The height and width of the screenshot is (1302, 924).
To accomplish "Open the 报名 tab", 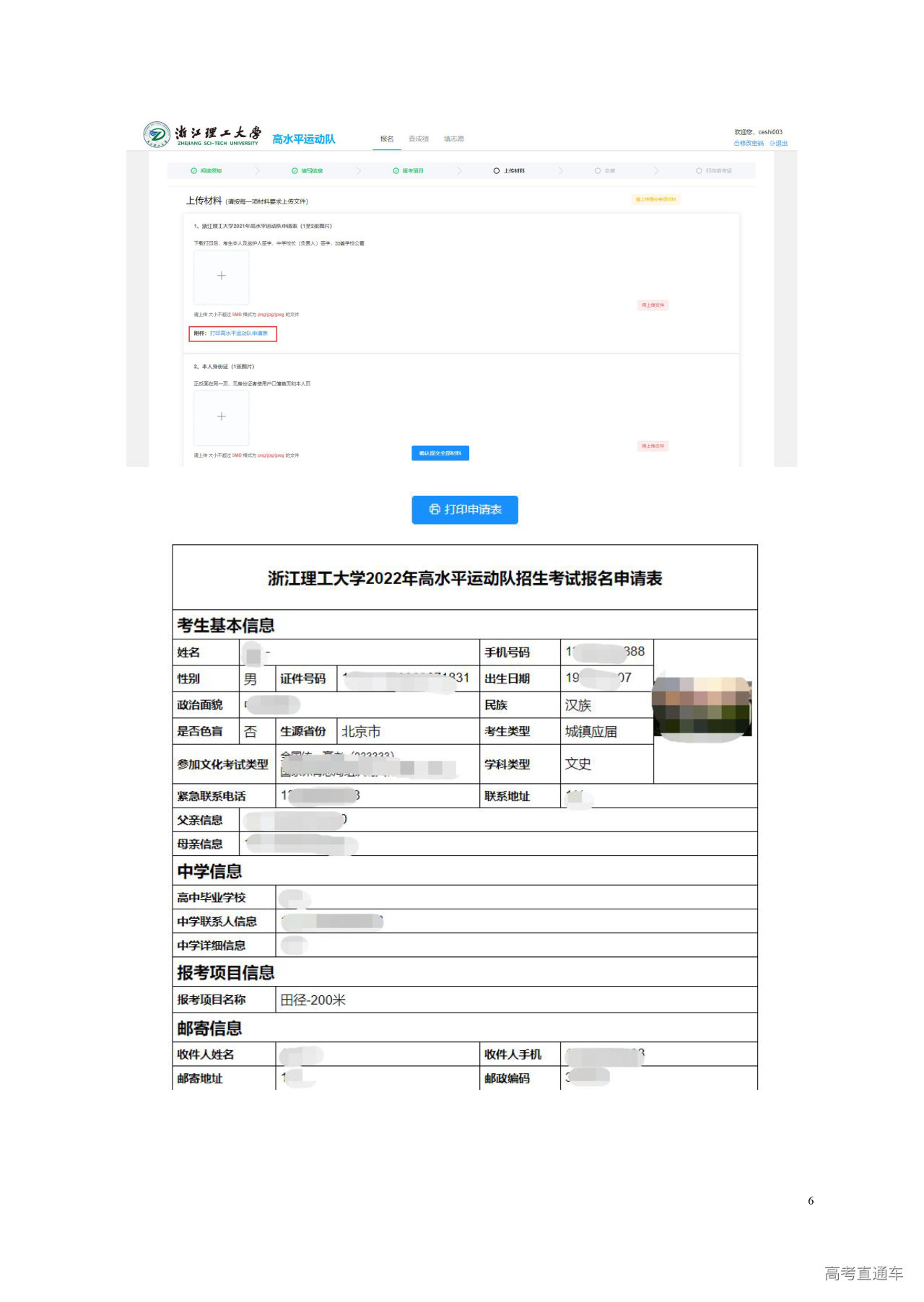I will click(x=387, y=139).
